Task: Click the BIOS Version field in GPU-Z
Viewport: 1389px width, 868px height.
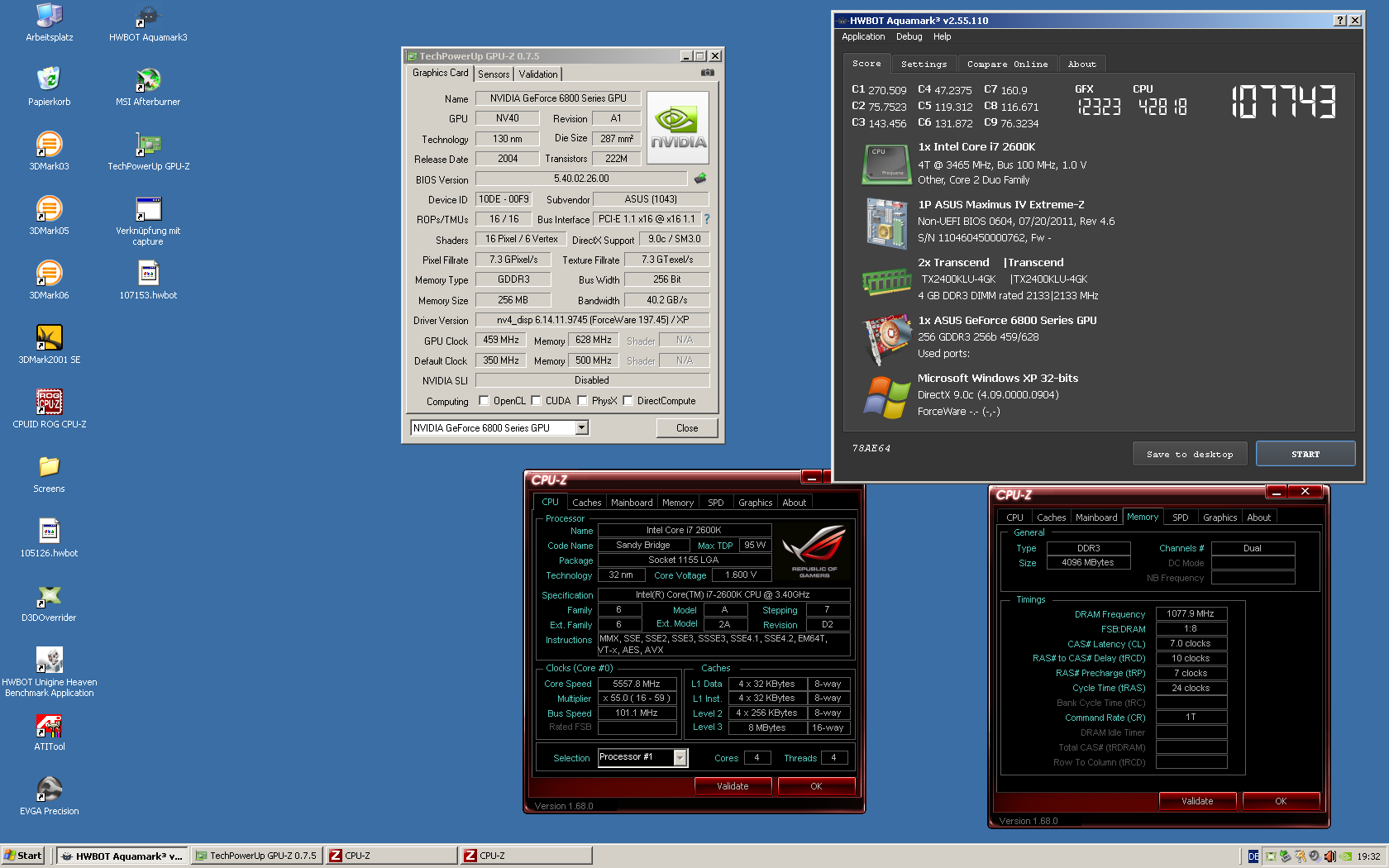Action: pos(581,179)
